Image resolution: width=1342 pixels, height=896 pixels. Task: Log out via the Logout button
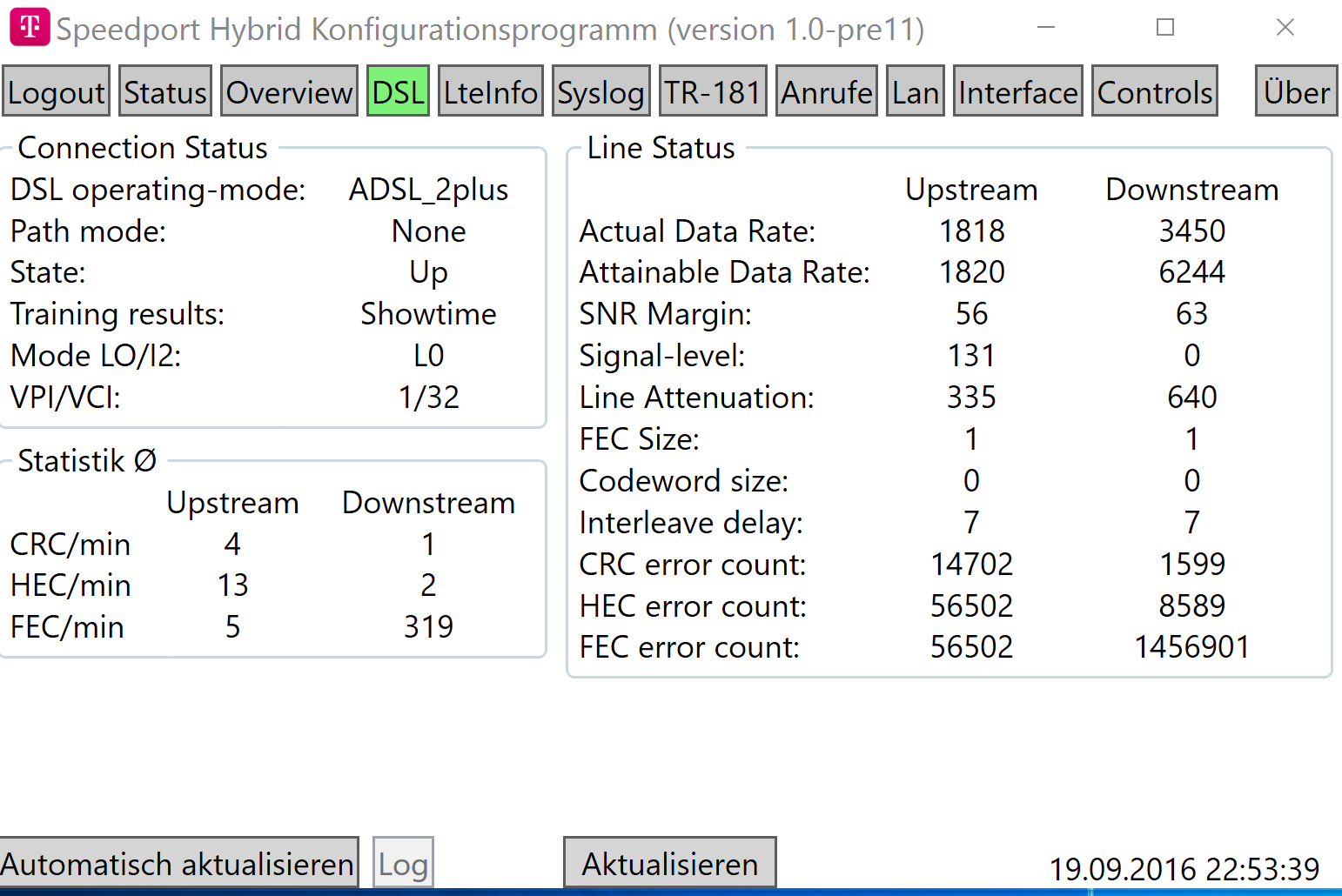click(57, 91)
